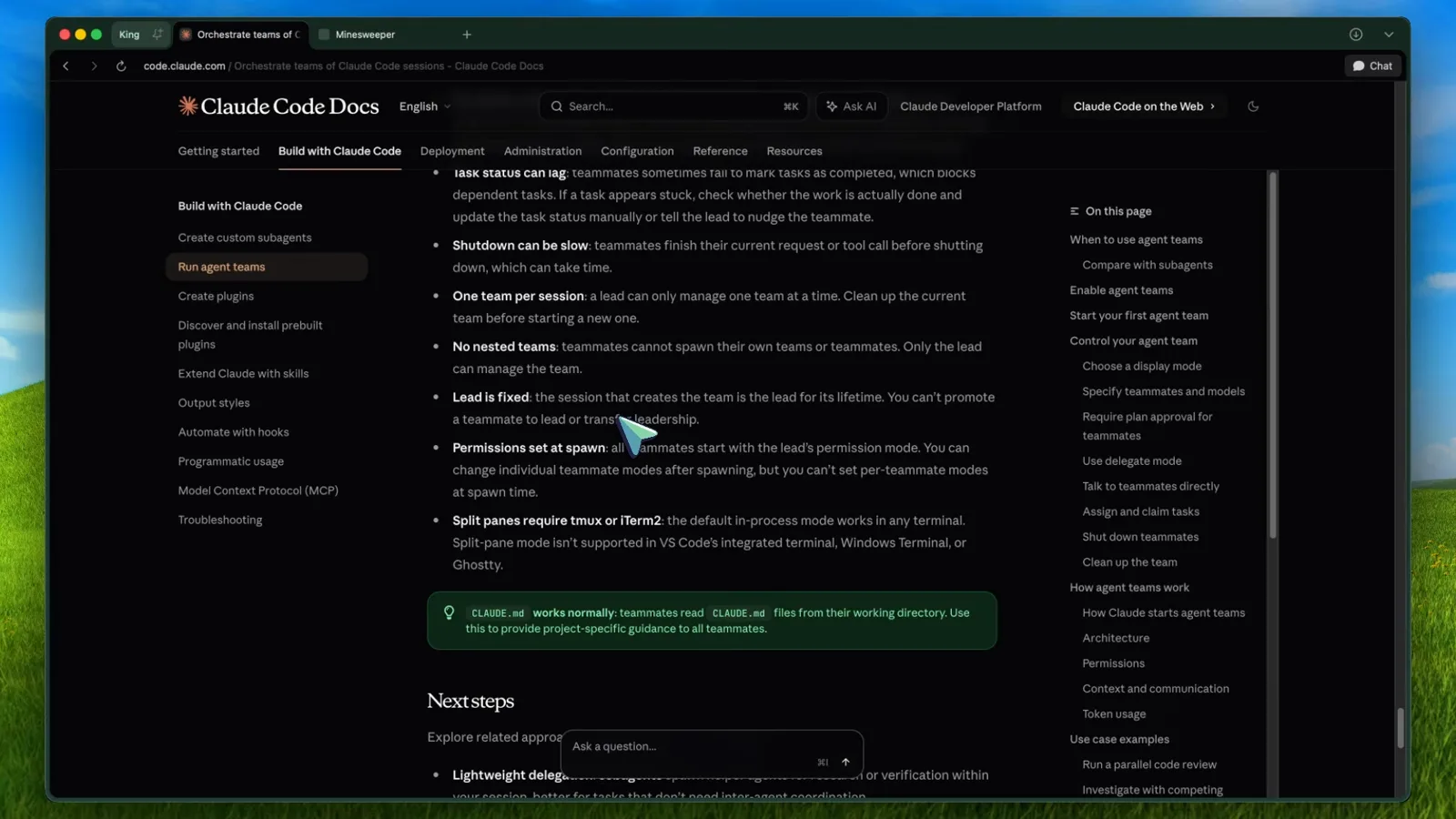Viewport: 1456px width, 819px height.
Task: Go back with the browser back arrow
Action: pyautogui.click(x=66, y=66)
